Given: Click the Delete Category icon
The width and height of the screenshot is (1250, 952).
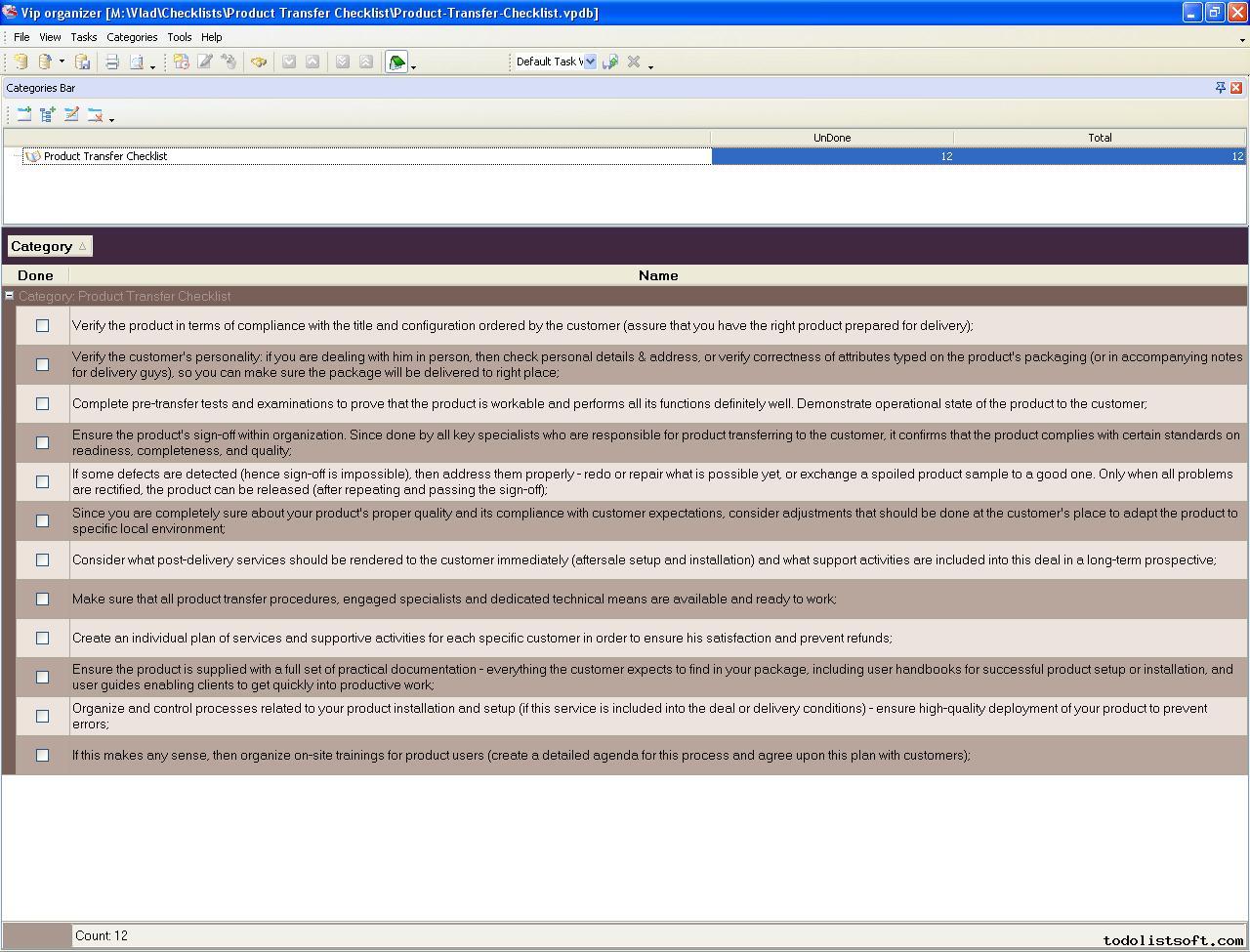Looking at the screenshot, I should coord(95,115).
